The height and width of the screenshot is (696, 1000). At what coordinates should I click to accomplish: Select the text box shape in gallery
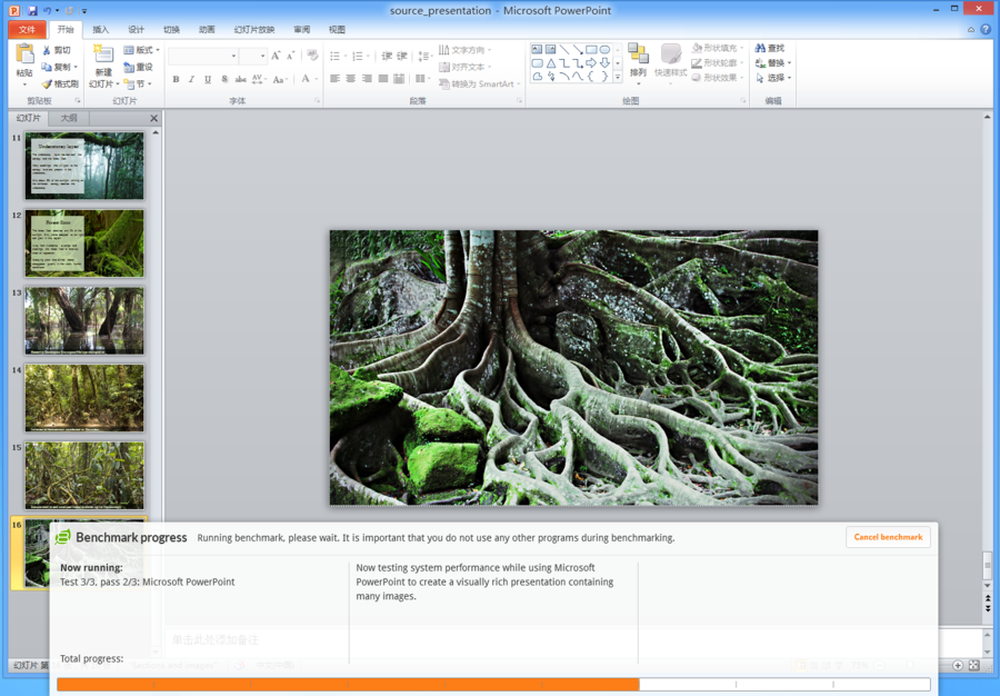pyautogui.click(x=537, y=50)
